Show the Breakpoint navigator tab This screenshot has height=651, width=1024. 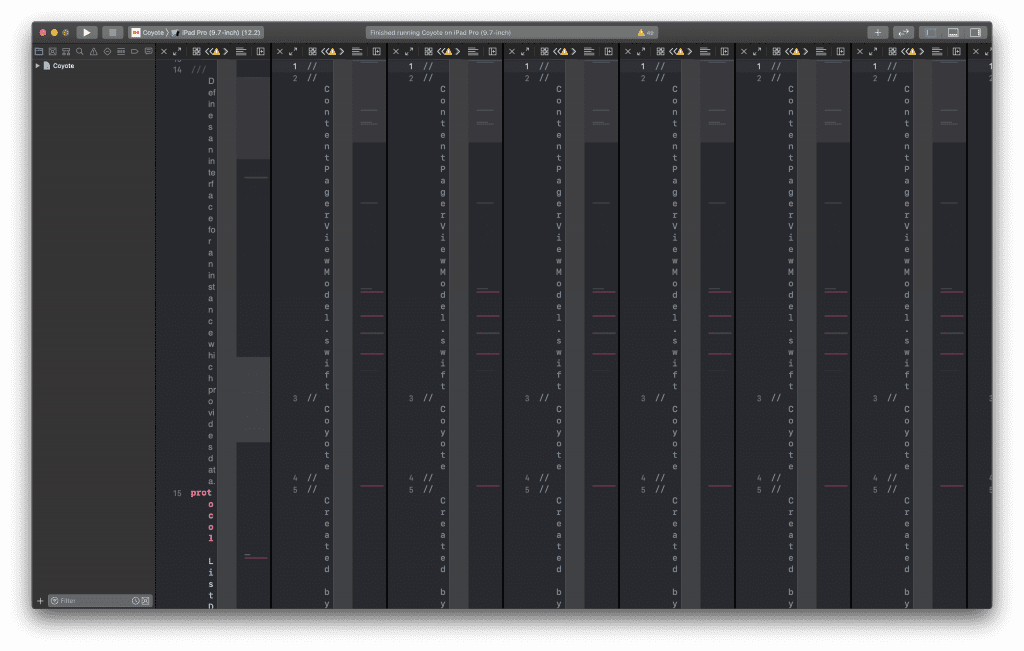135,51
